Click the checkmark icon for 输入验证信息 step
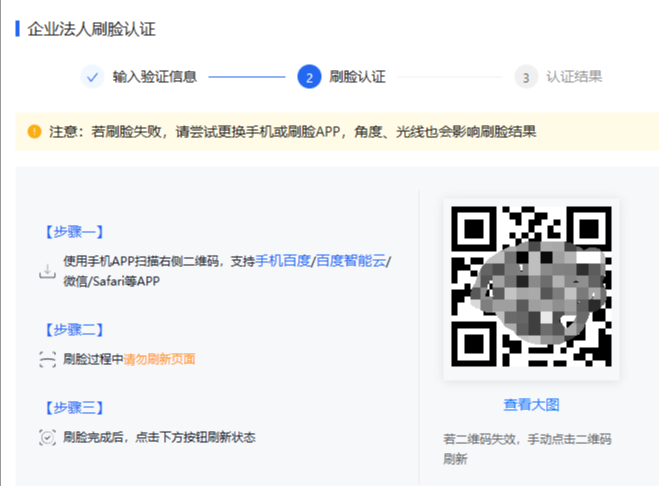The height and width of the screenshot is (486, 659). [92, 77]
